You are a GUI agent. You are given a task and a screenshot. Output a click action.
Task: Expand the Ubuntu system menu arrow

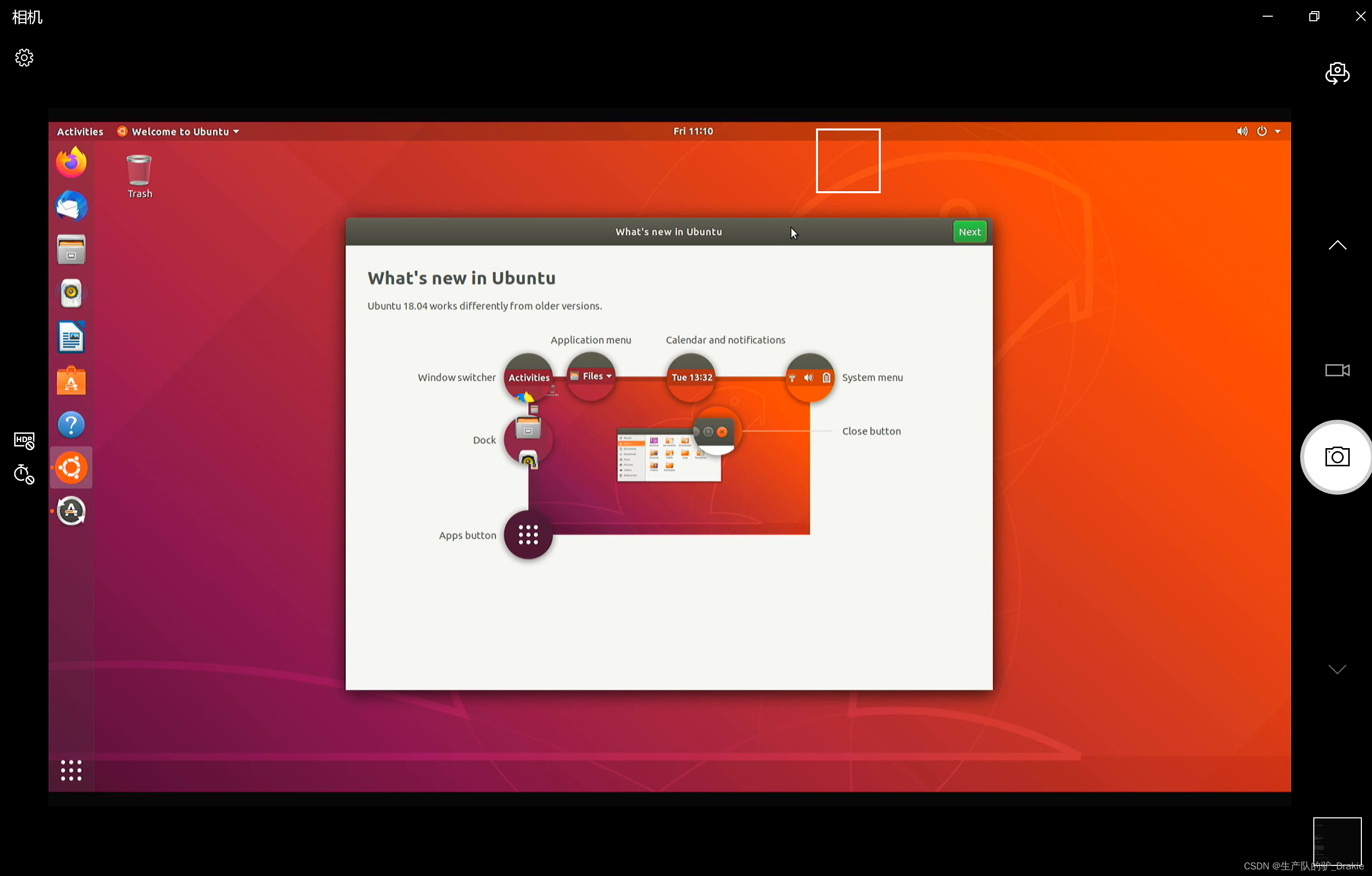(1277, 132)
